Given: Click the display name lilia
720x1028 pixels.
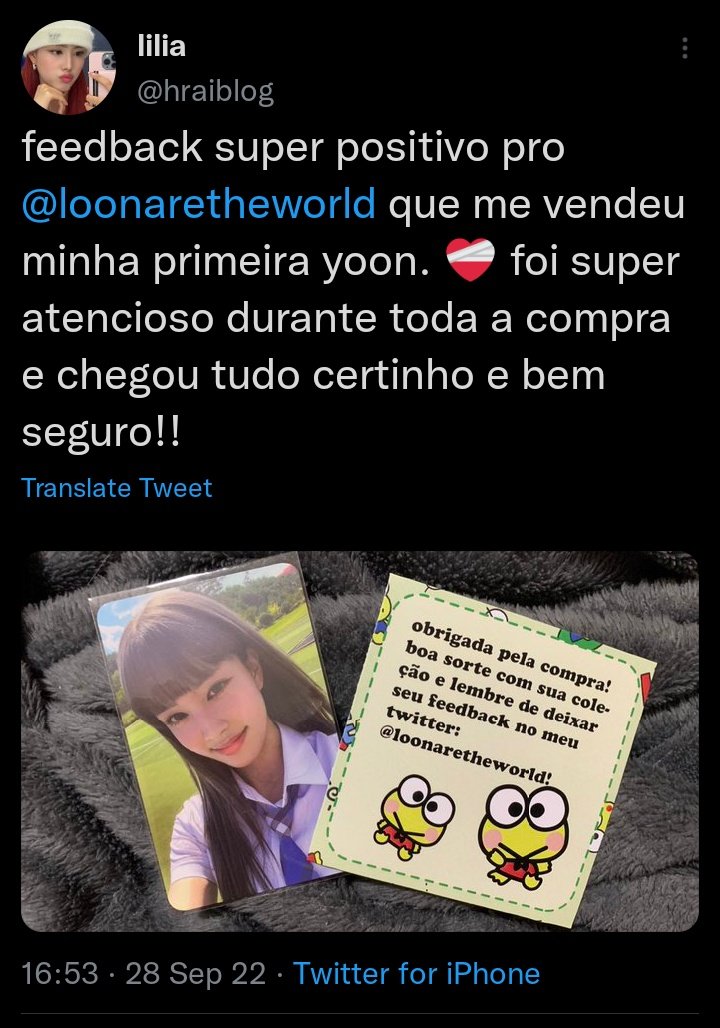Looking at the screenshot, I should pyautogui.click(x=161, y=46).
